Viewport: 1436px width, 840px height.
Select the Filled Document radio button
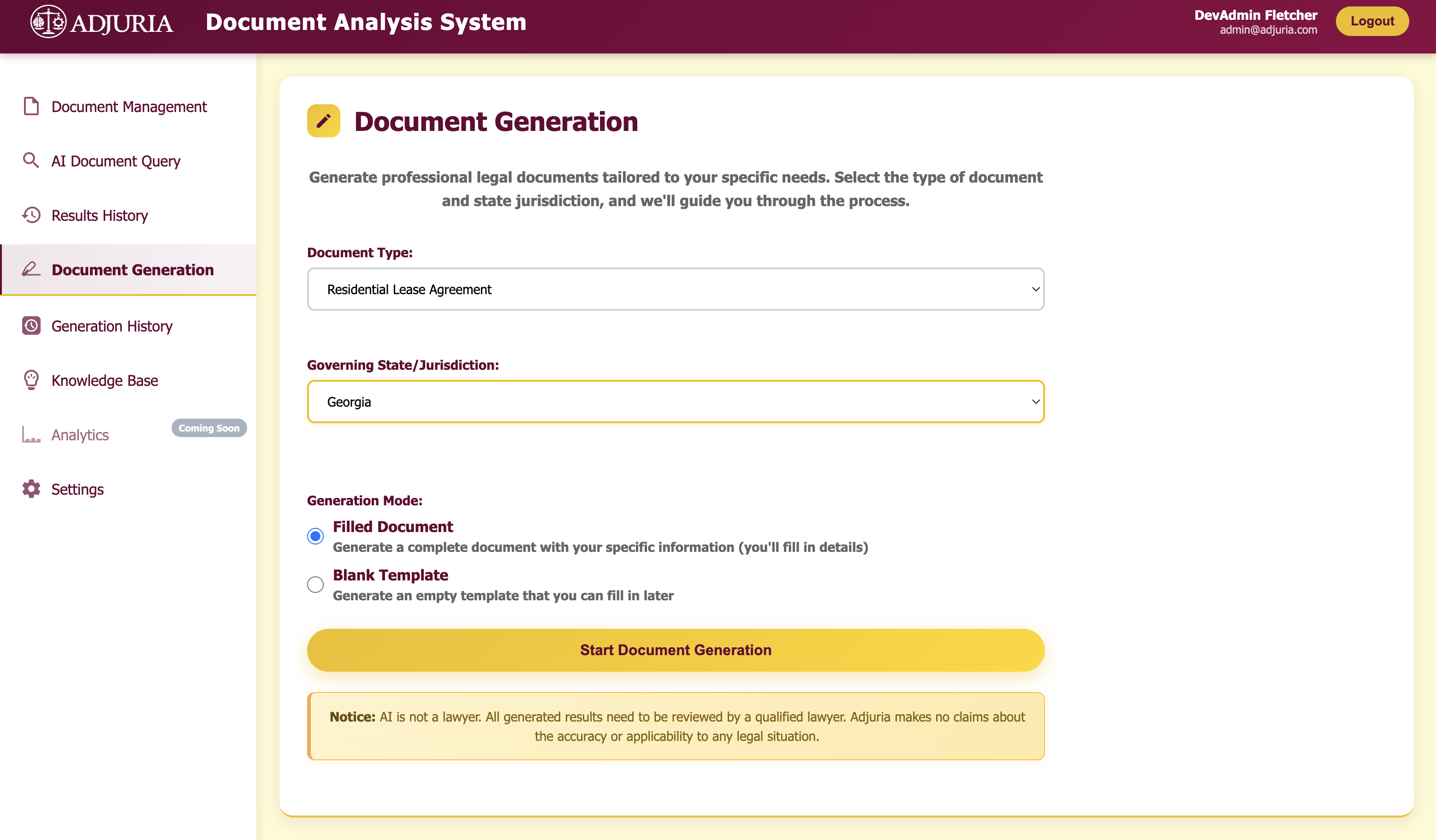coord(315,536)
